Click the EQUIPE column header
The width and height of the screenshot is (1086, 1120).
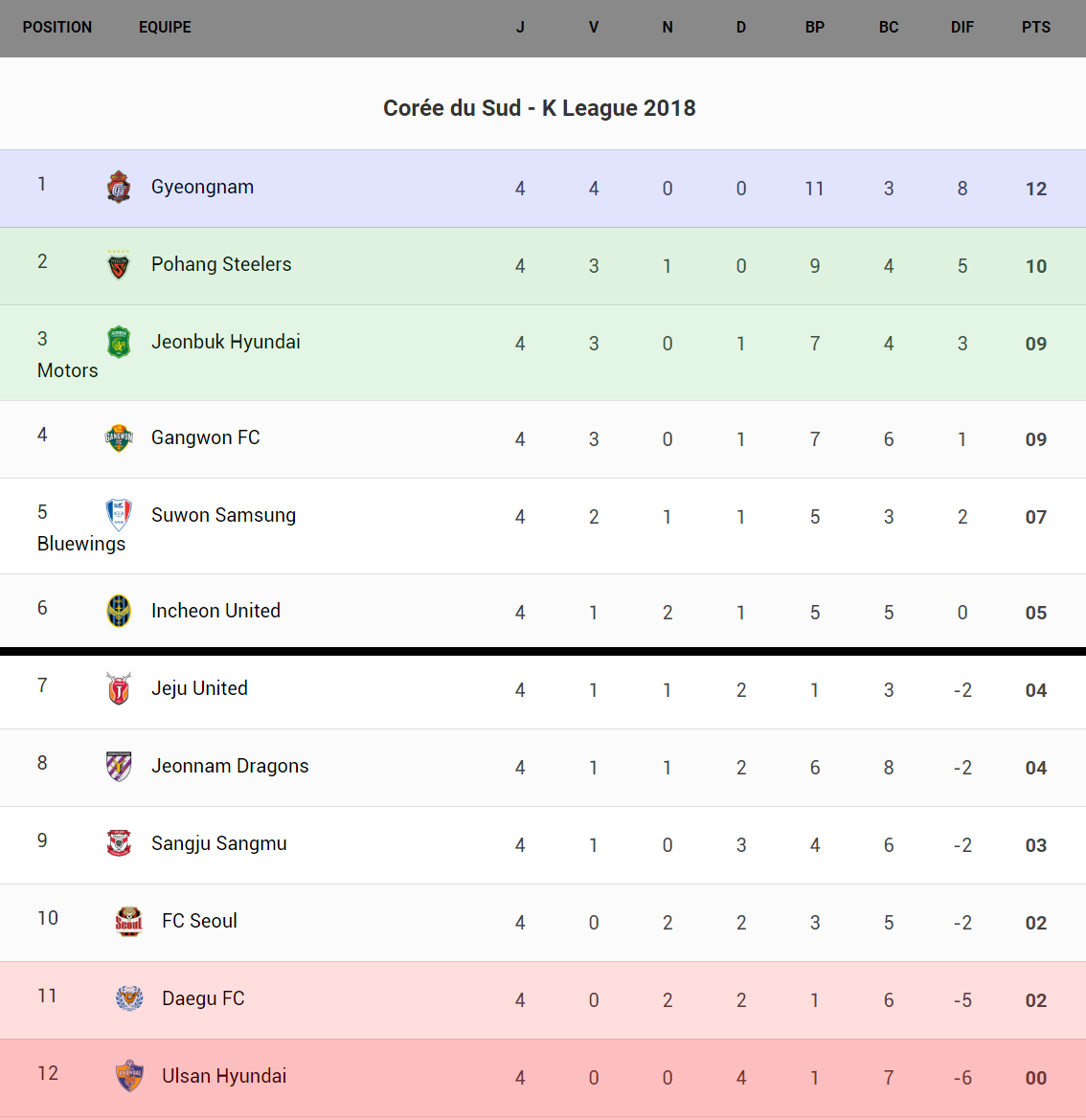click(165, 27)
